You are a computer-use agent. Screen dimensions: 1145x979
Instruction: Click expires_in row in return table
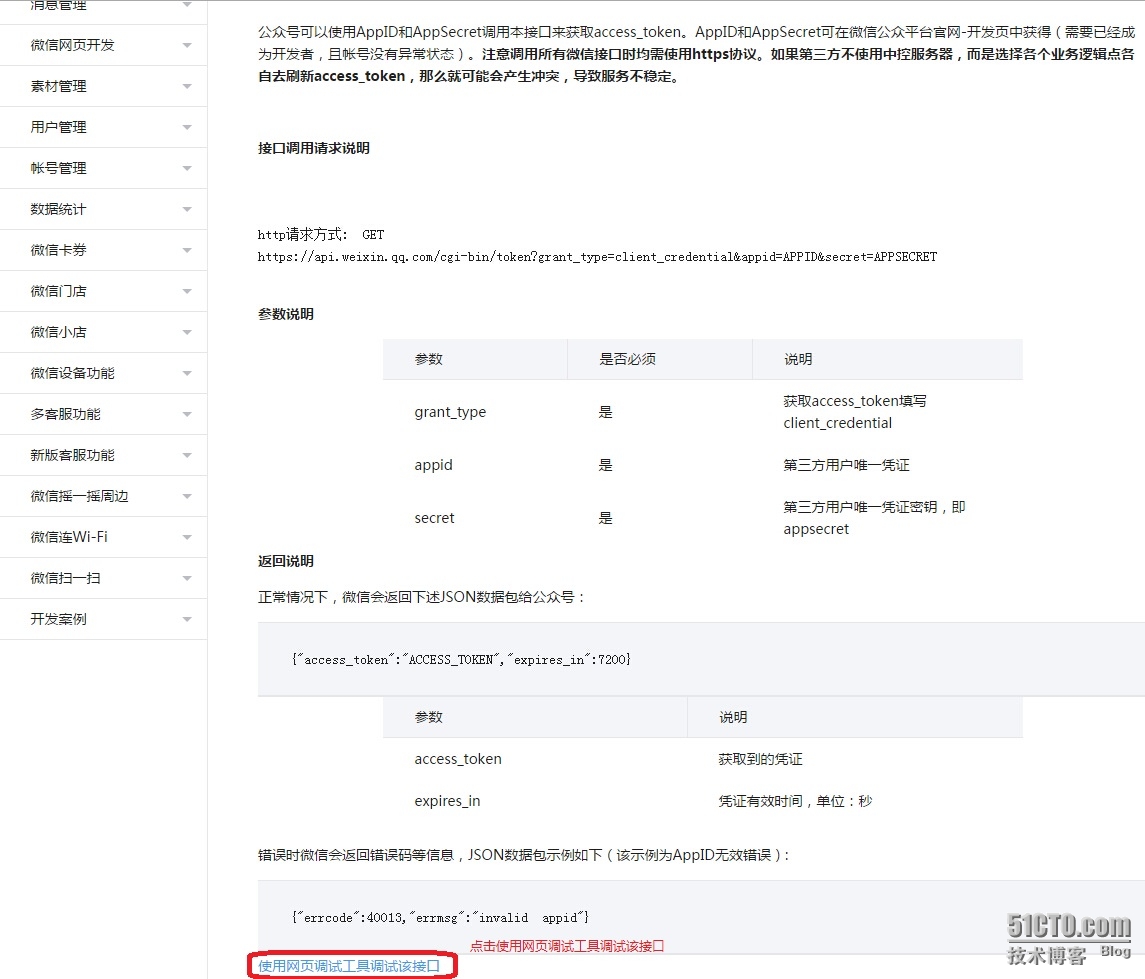pyautogui.click(x=702, y=801)
